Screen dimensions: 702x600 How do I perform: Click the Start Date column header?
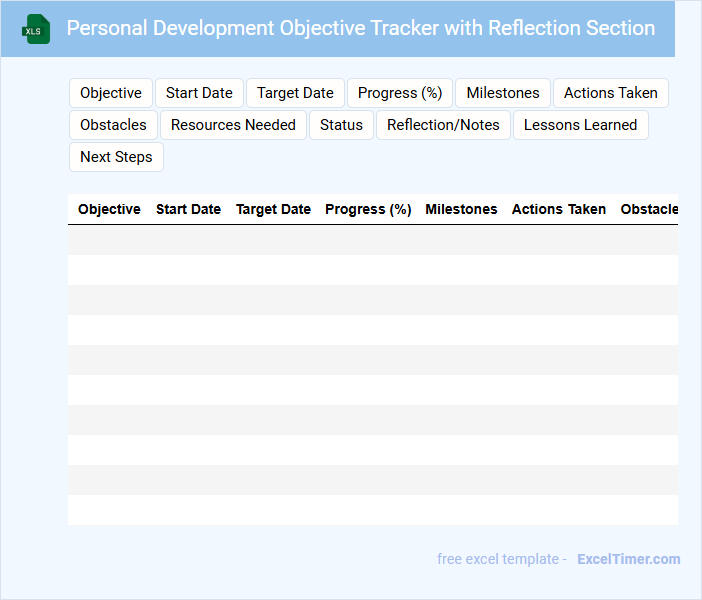(x=188, y=210)
